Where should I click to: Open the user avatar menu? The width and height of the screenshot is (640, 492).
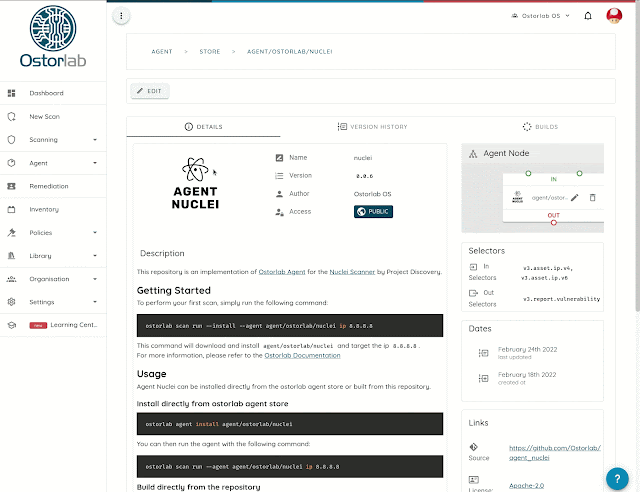click(614, 16)
